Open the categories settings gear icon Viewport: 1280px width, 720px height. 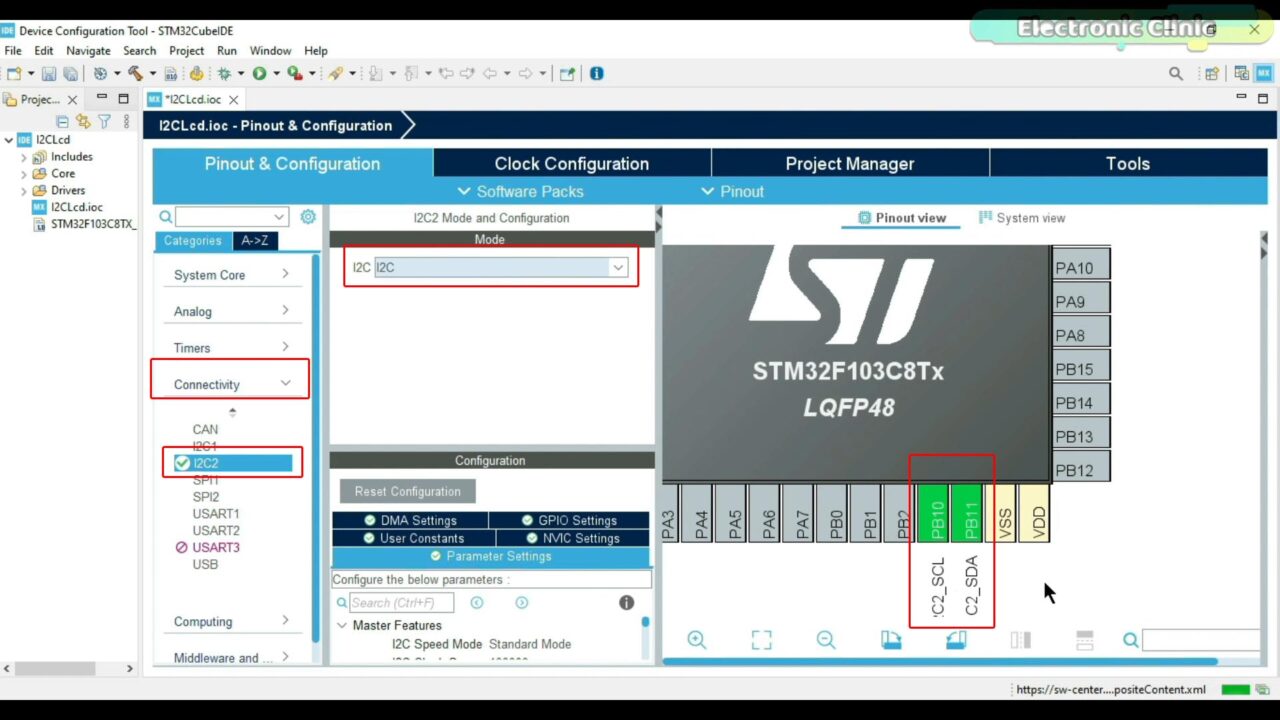click(308, 217)
